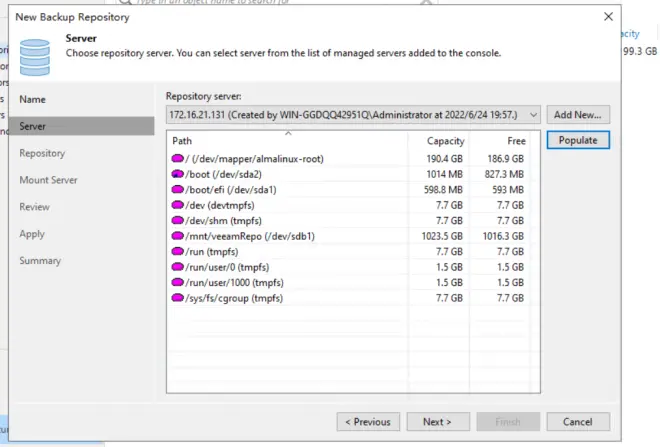
Task: Click the disk icon next to /mnt/veeamRepo
Action: (x=178, y=236)
